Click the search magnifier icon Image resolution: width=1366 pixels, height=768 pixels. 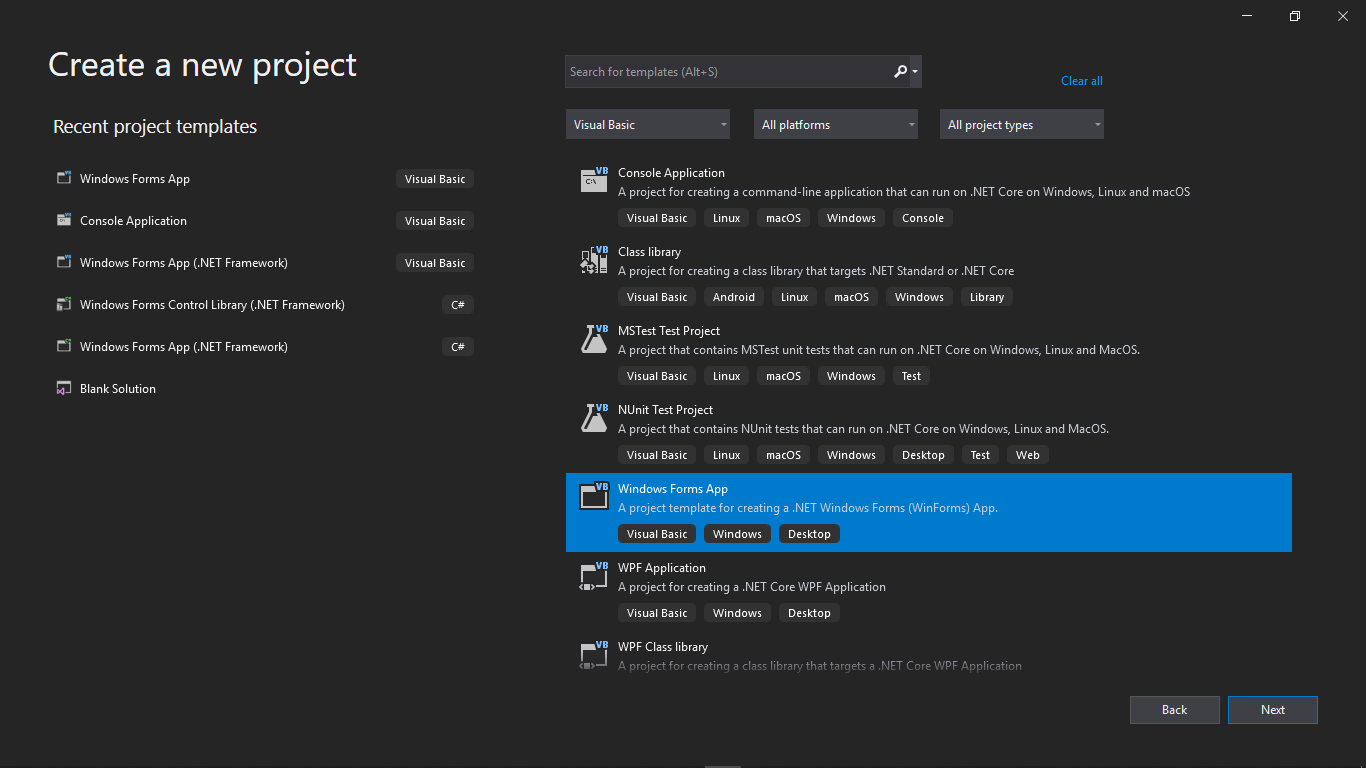click(900, 71)
